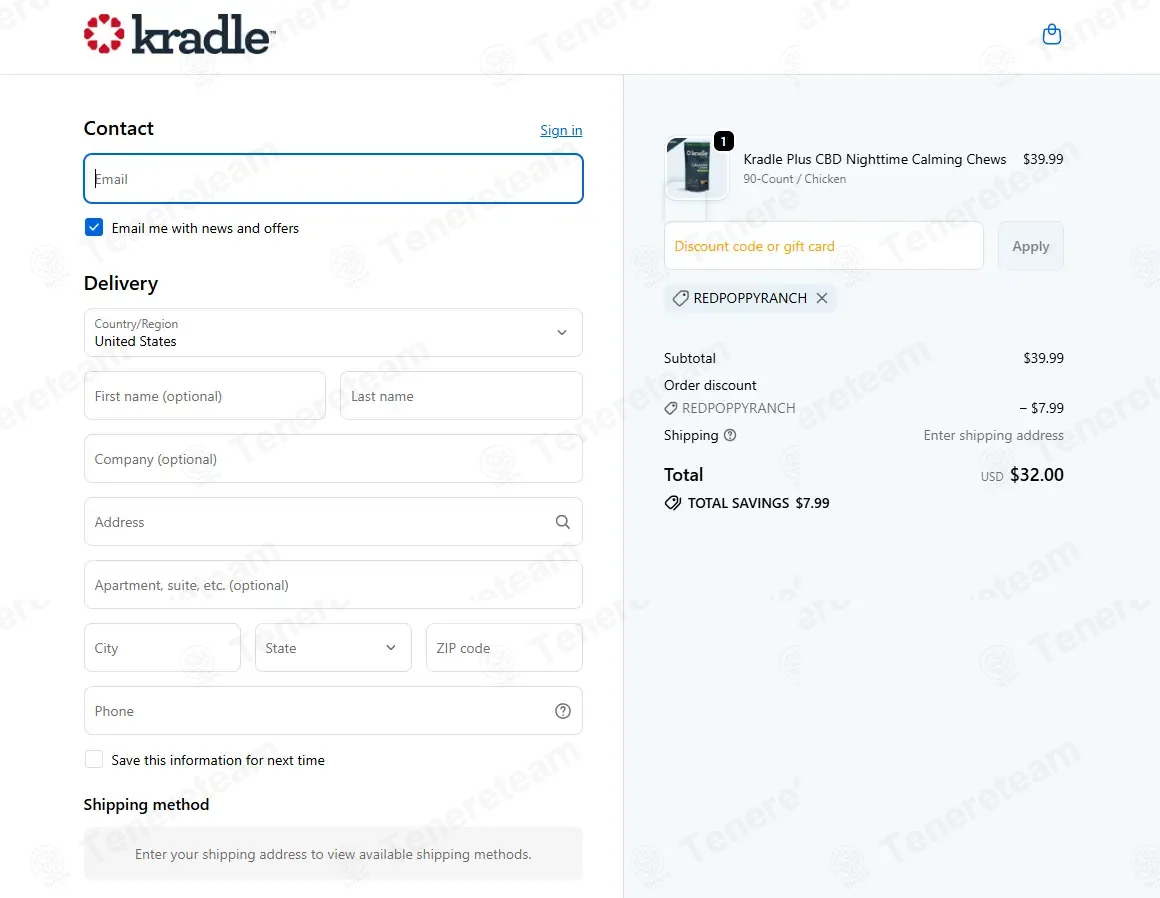Remove the REDPOPPYRANCH discount code
This screenshot has height=898, width=1160.
click(x=822, y=298)
